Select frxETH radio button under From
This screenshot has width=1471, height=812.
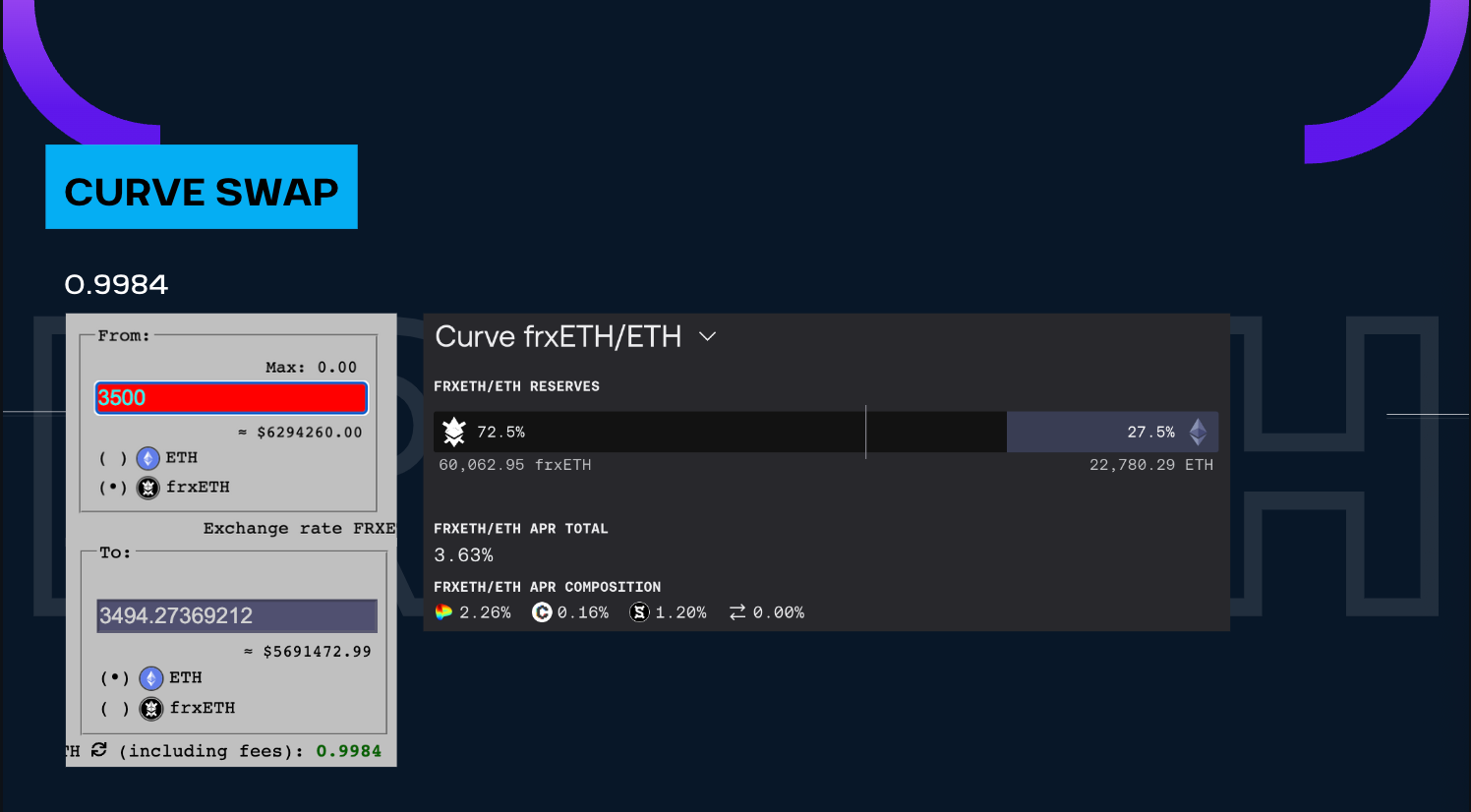click(113, 488)
